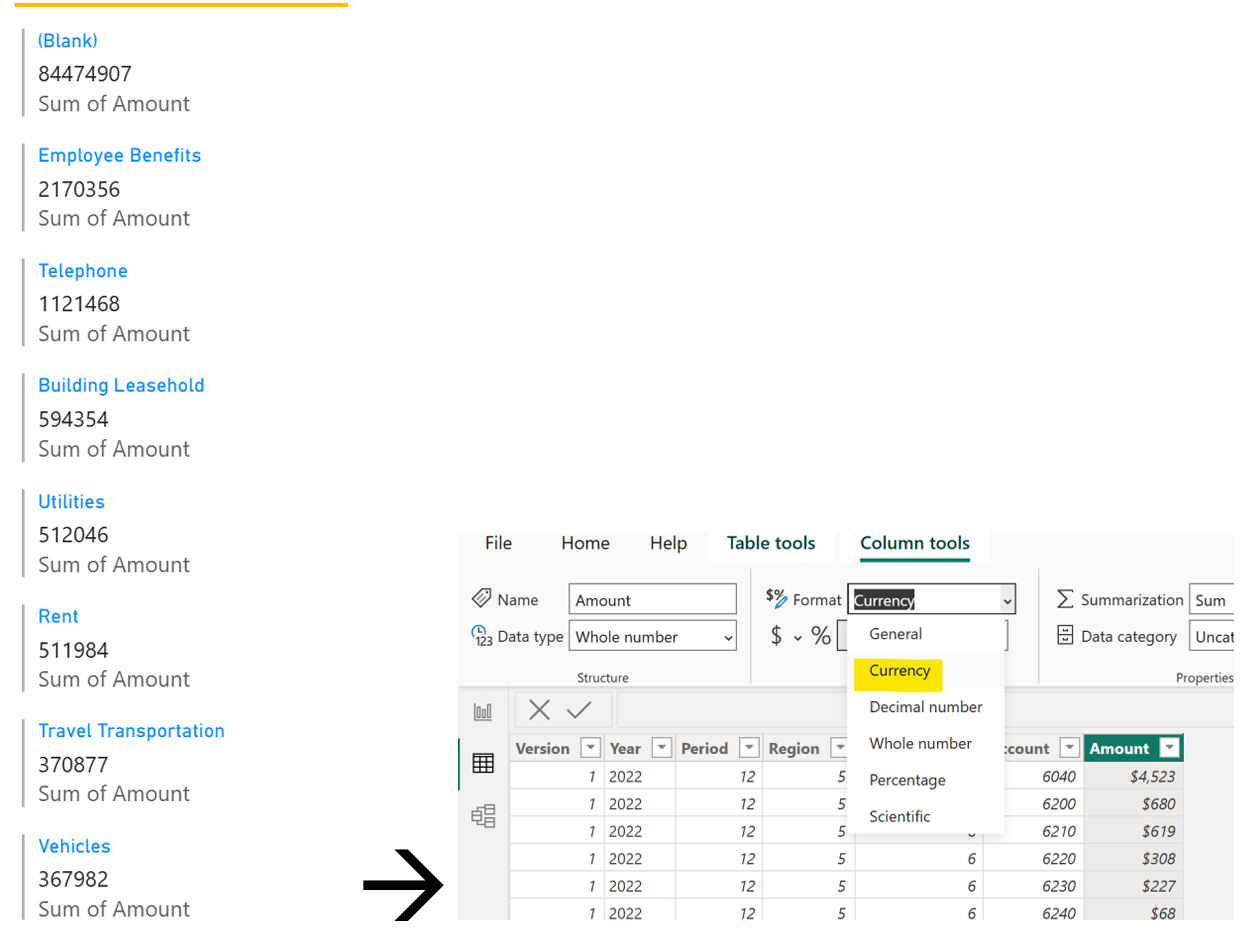
Task: Open the Amount column filter arrow
Action: pos(1168,748)
